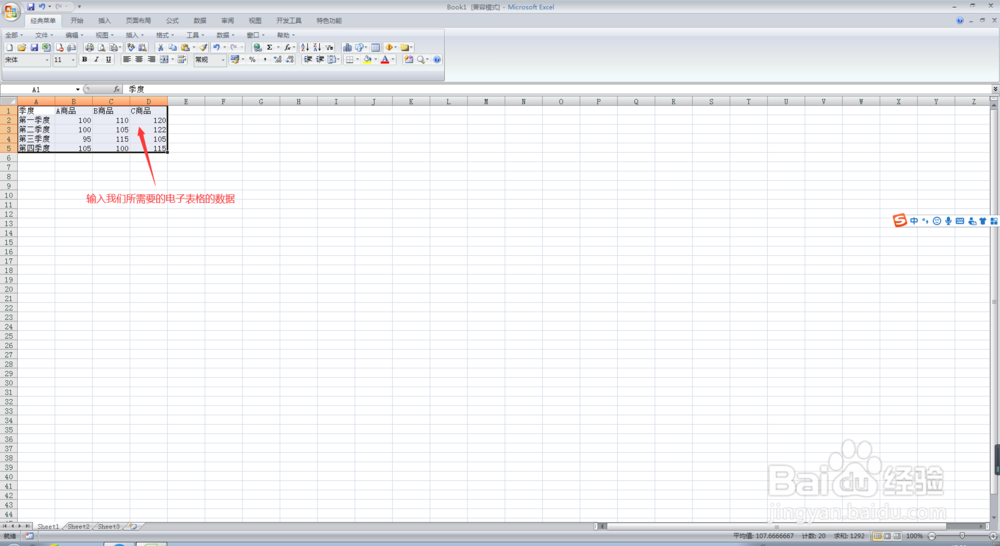Image resolution: width=1000 pixels, height=546 pixels.
Task: Open the font size dropdown showing 11
Action: 73,59
